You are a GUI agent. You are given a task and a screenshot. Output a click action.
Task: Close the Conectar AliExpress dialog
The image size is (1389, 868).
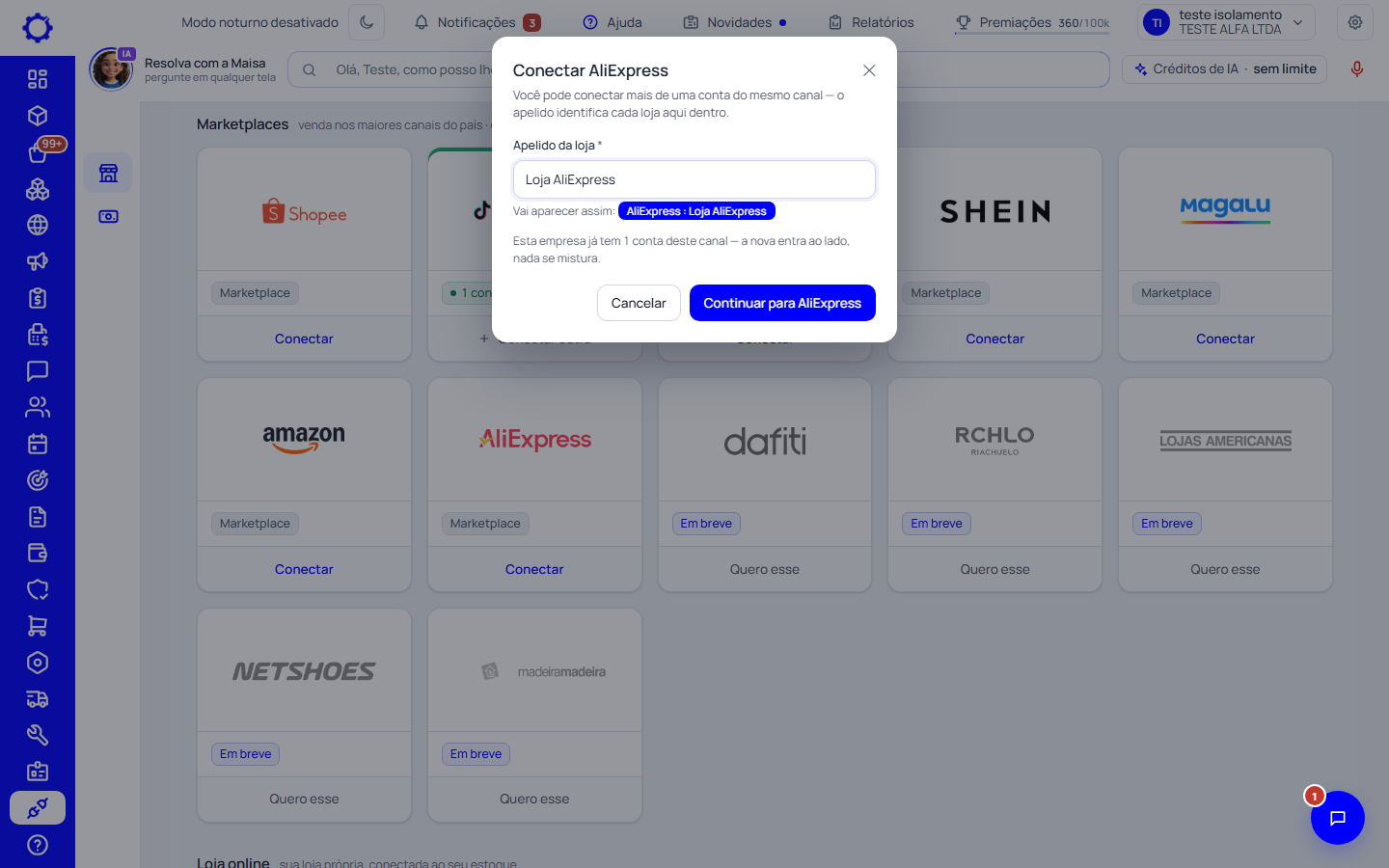click(869, 70)
